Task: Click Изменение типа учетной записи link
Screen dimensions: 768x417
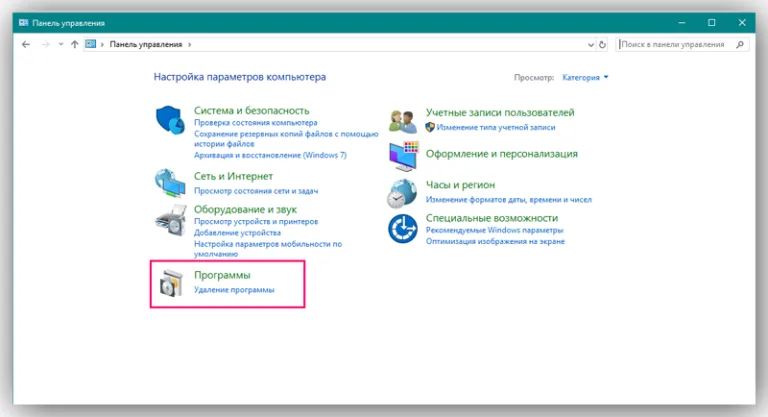Action: coord(495,127)
